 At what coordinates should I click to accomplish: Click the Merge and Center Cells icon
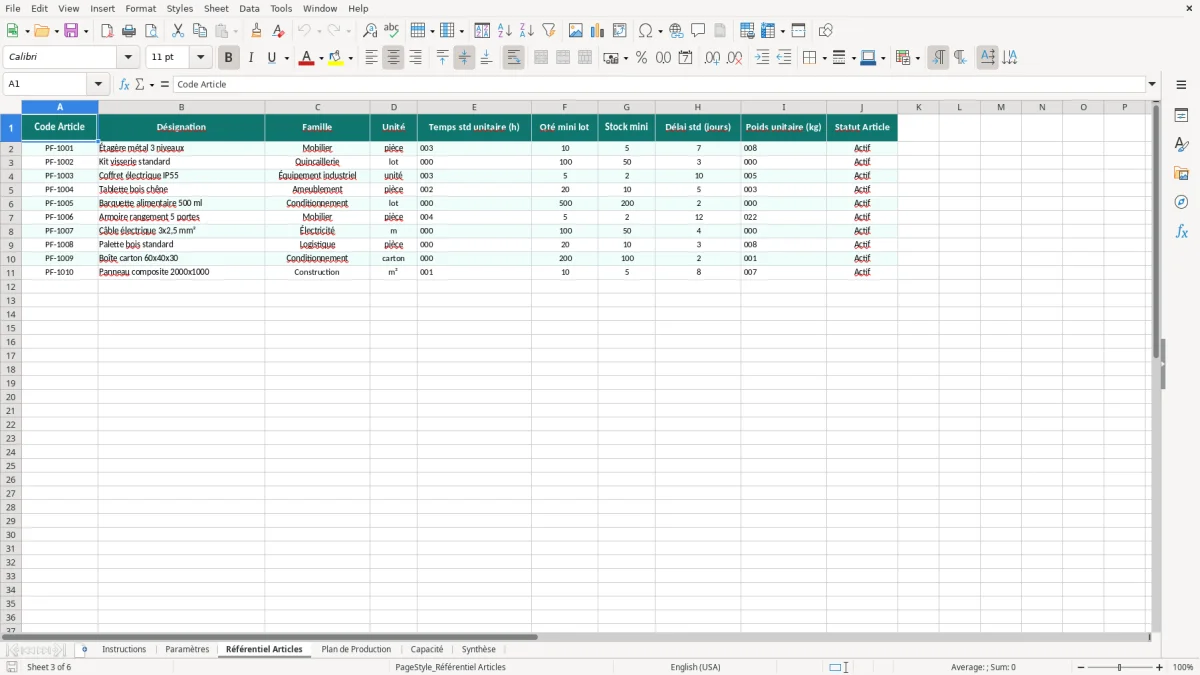point(541,58)
